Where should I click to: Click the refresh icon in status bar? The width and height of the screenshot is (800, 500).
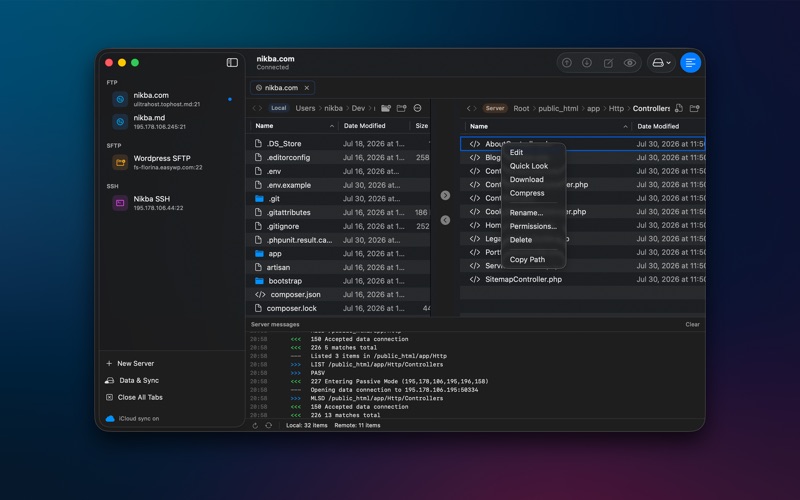pos(255,426)
